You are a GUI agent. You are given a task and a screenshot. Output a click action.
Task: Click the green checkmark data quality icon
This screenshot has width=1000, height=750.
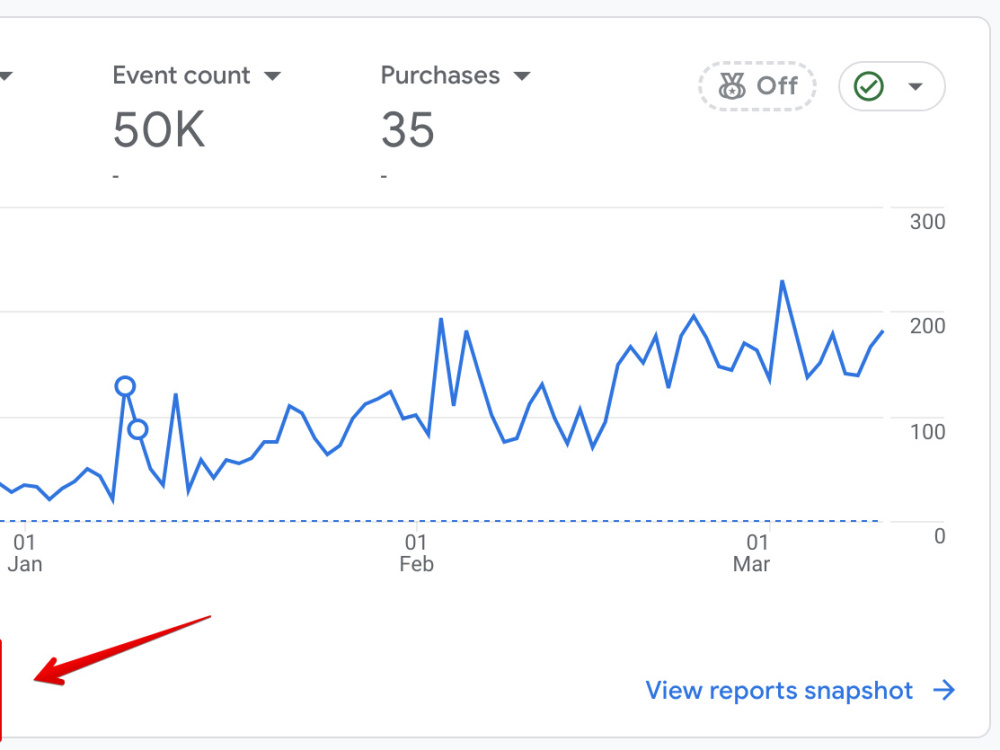pos(869,86)
